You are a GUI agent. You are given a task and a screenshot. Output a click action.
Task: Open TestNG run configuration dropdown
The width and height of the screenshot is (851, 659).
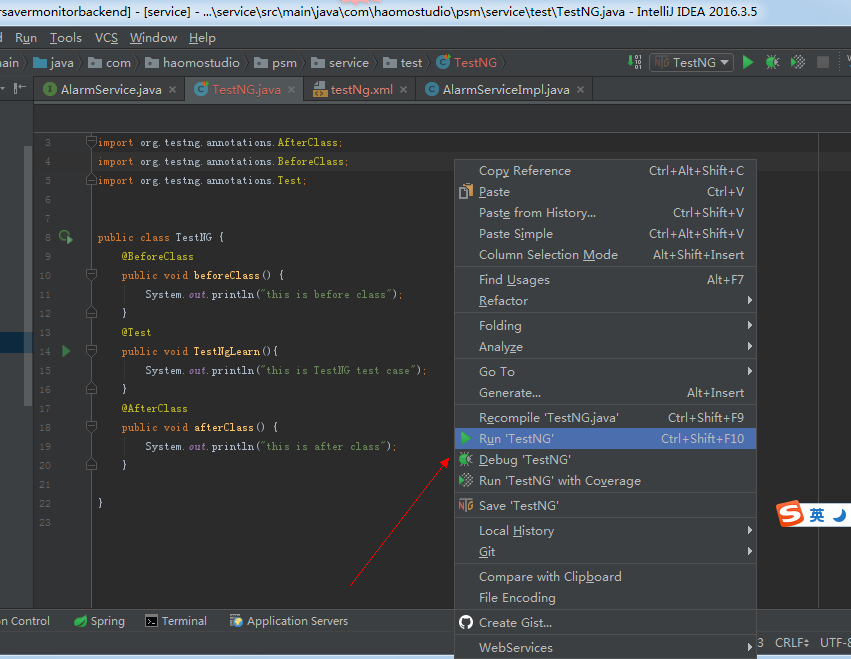691,62
